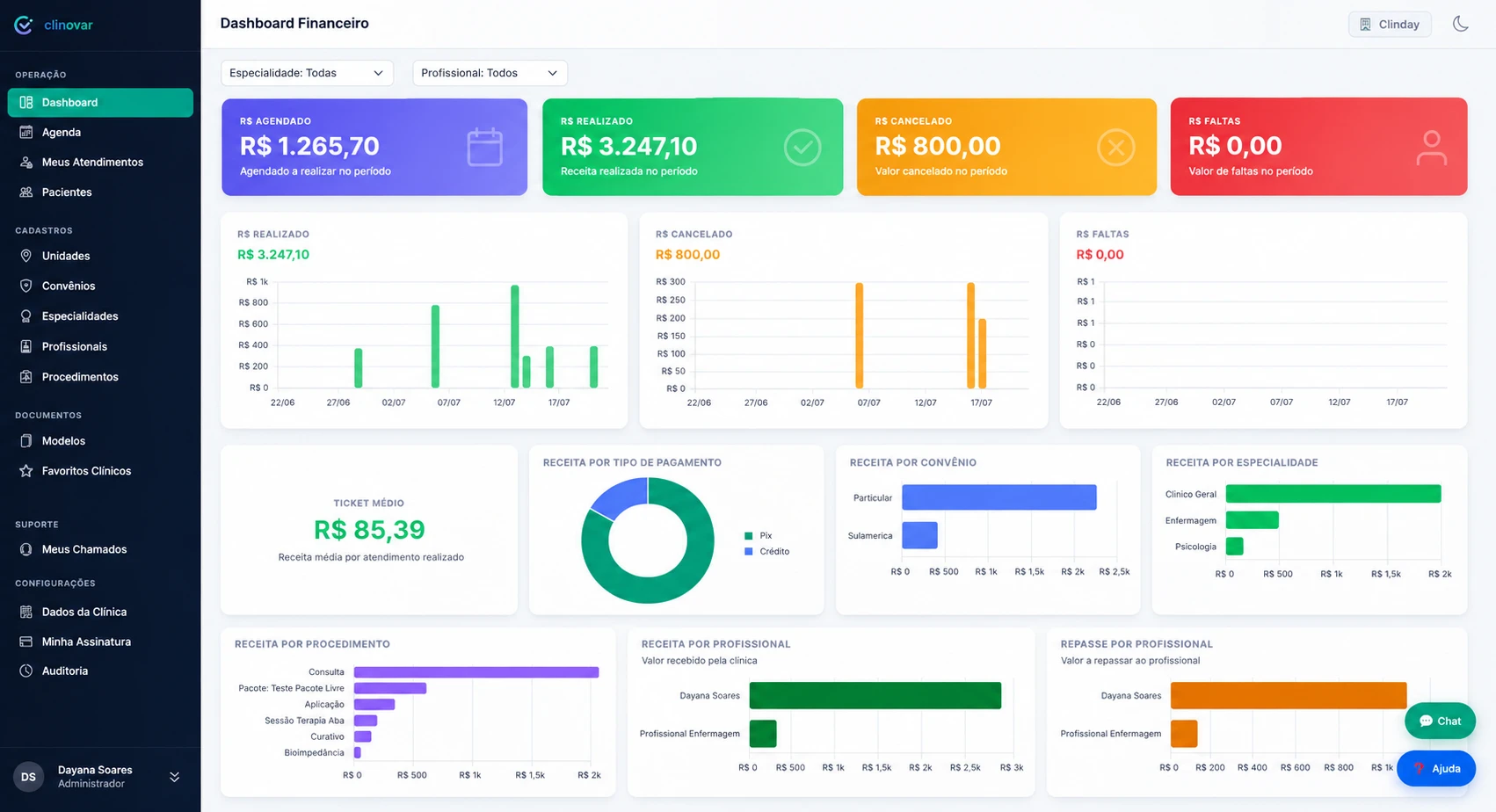Toggle Crédito legend entry in payment chart
Viewport: 1496px width, 812px height.
(767, 552)
